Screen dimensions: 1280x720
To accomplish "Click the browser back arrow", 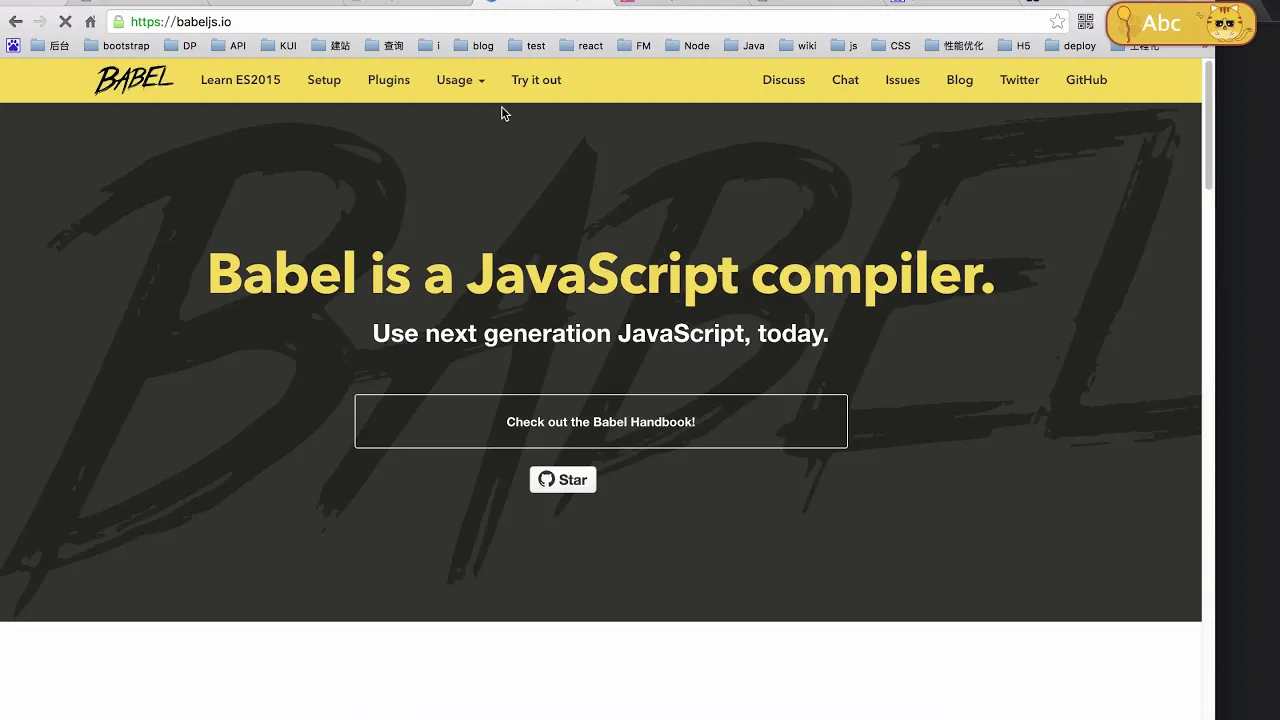I will 15,21.
